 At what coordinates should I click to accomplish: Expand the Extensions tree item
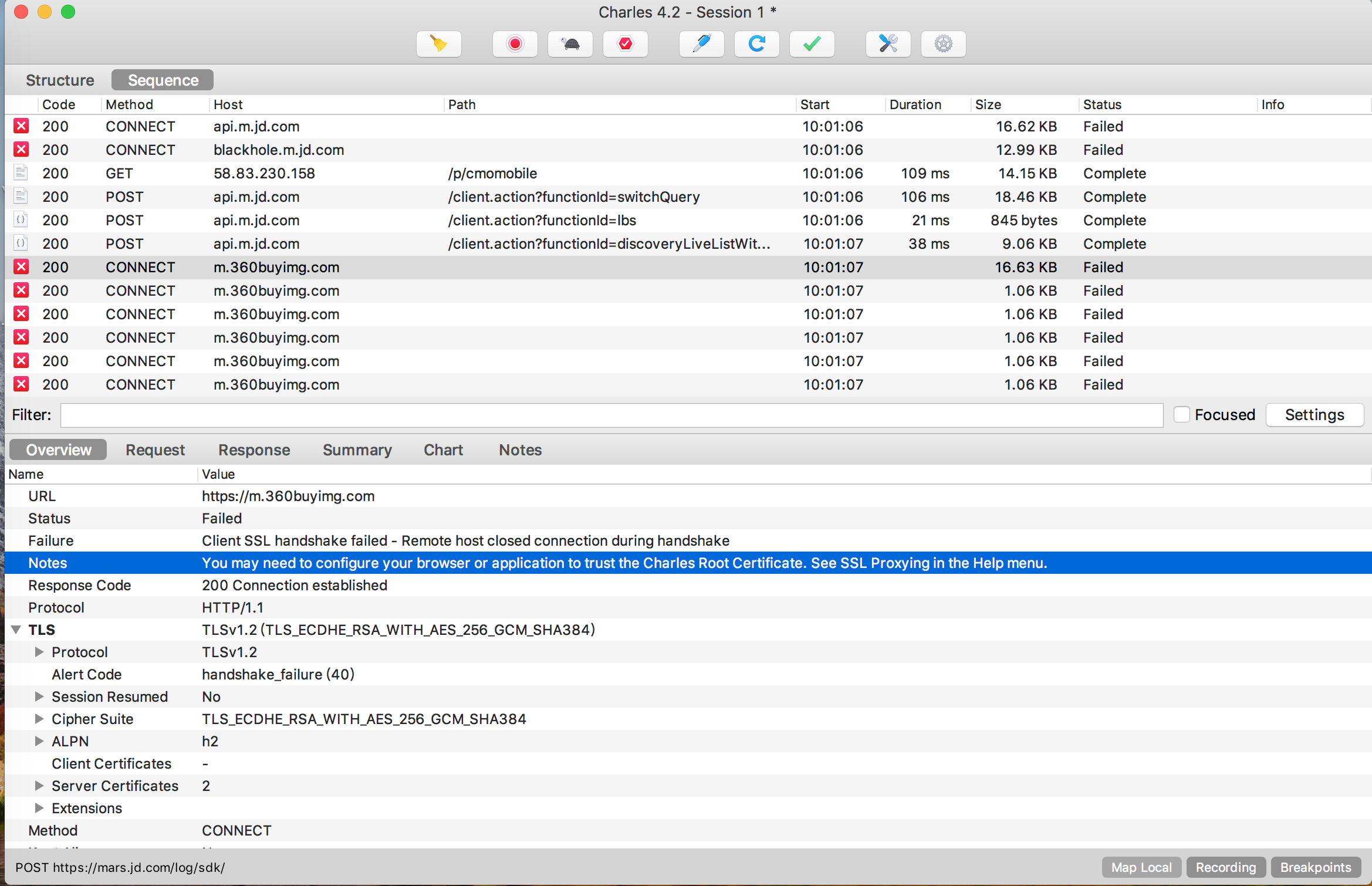pos(37,808)
